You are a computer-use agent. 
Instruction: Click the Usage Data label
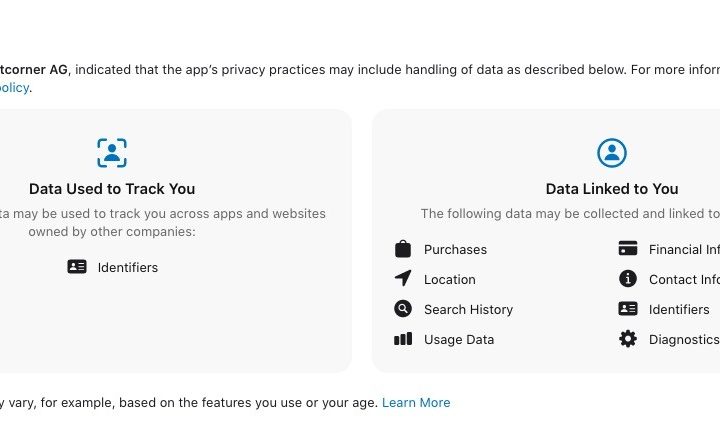point(459,339)
